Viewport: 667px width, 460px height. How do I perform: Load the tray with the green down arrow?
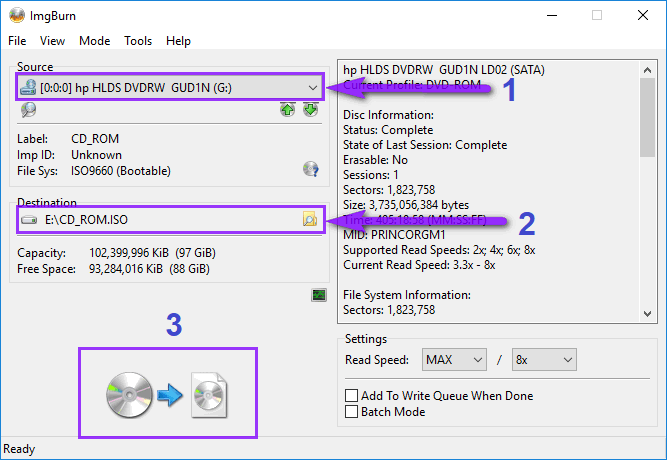coord(311,110)
